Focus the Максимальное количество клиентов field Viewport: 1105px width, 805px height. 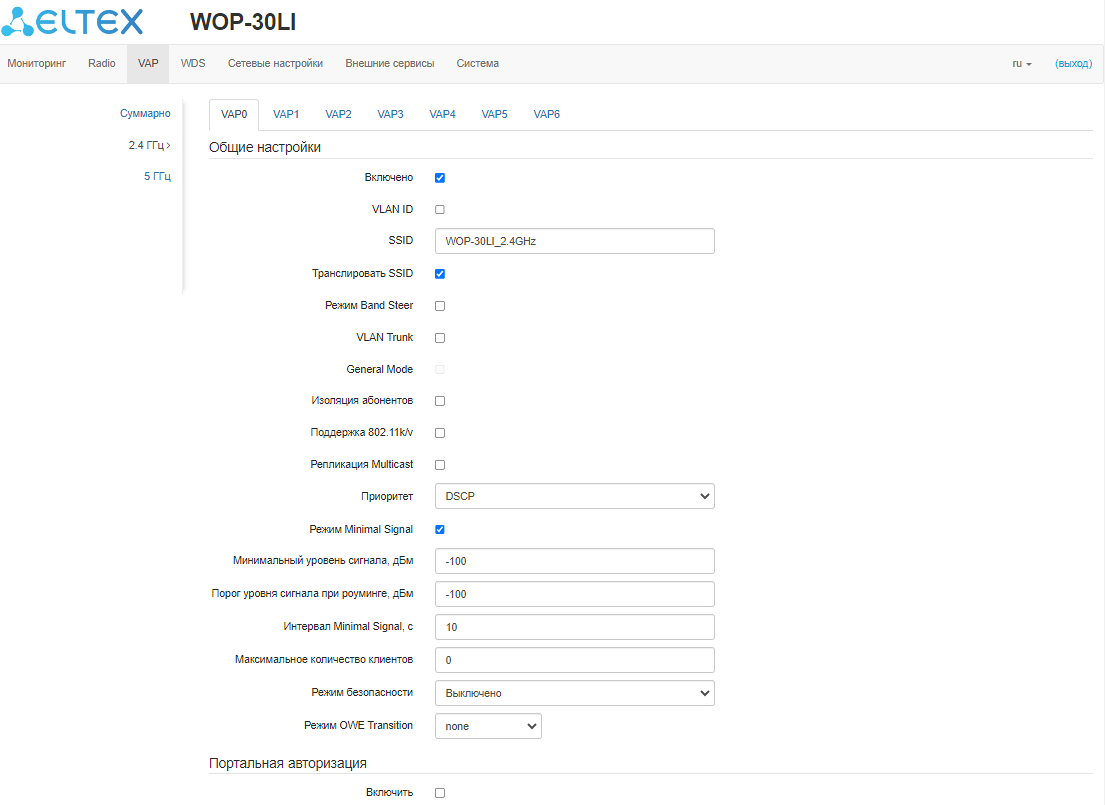pos(574,660)
